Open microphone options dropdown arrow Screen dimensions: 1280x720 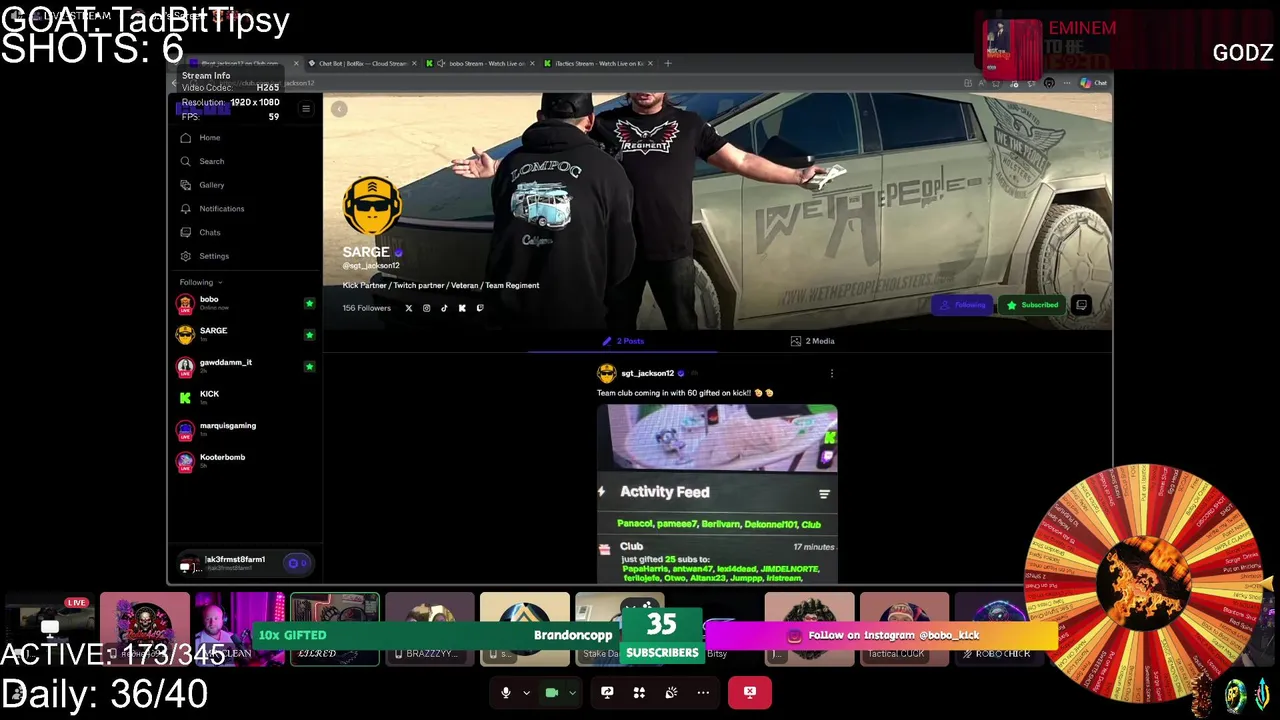526,693
